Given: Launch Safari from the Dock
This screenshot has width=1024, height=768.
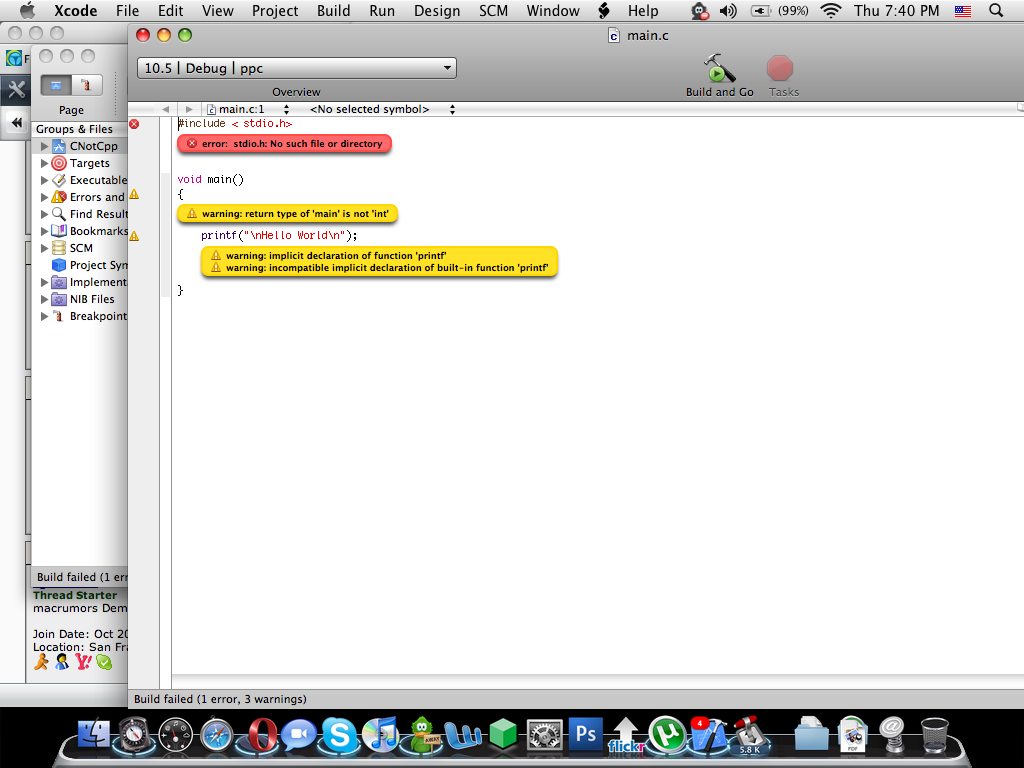Looking at the screenshot, I should (216, 735).
